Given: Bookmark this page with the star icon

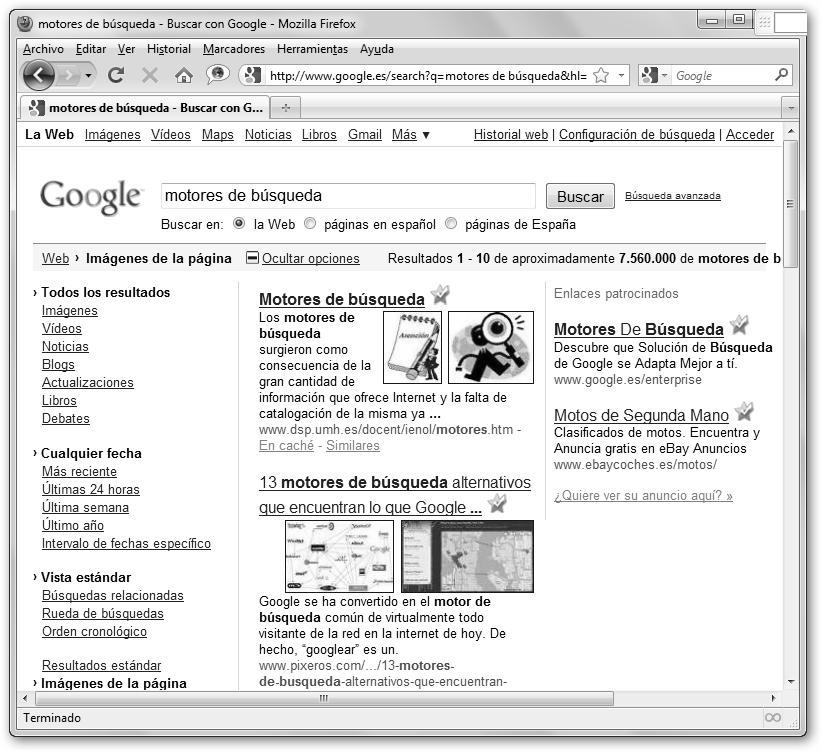Looking at the screenshot, I should (601, 75).
